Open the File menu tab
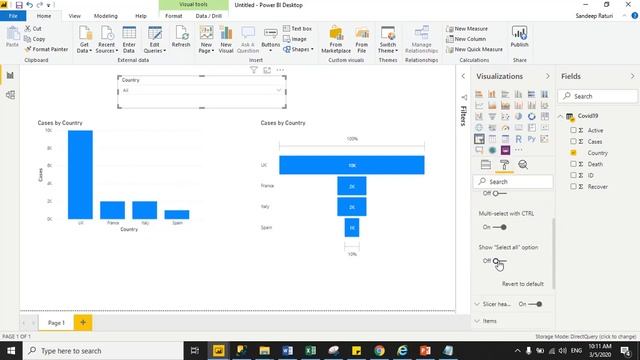Screen dimensions: 640x360 [x=13, y=16]
